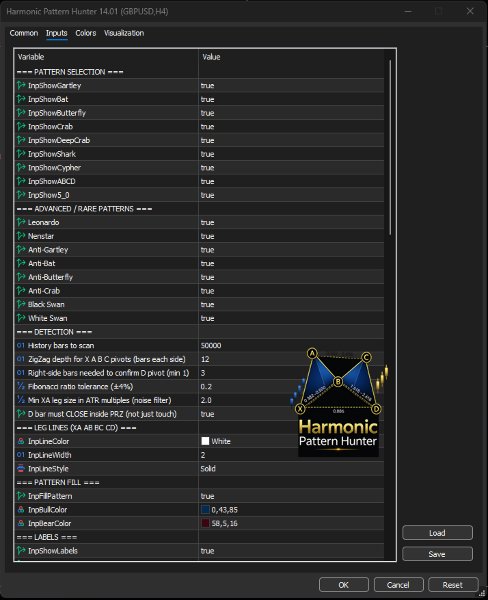Viewport: 488px width, 600px height.
Task: Click the boolean icon beside InpShowGartley
Action: [x=21, y=85]
